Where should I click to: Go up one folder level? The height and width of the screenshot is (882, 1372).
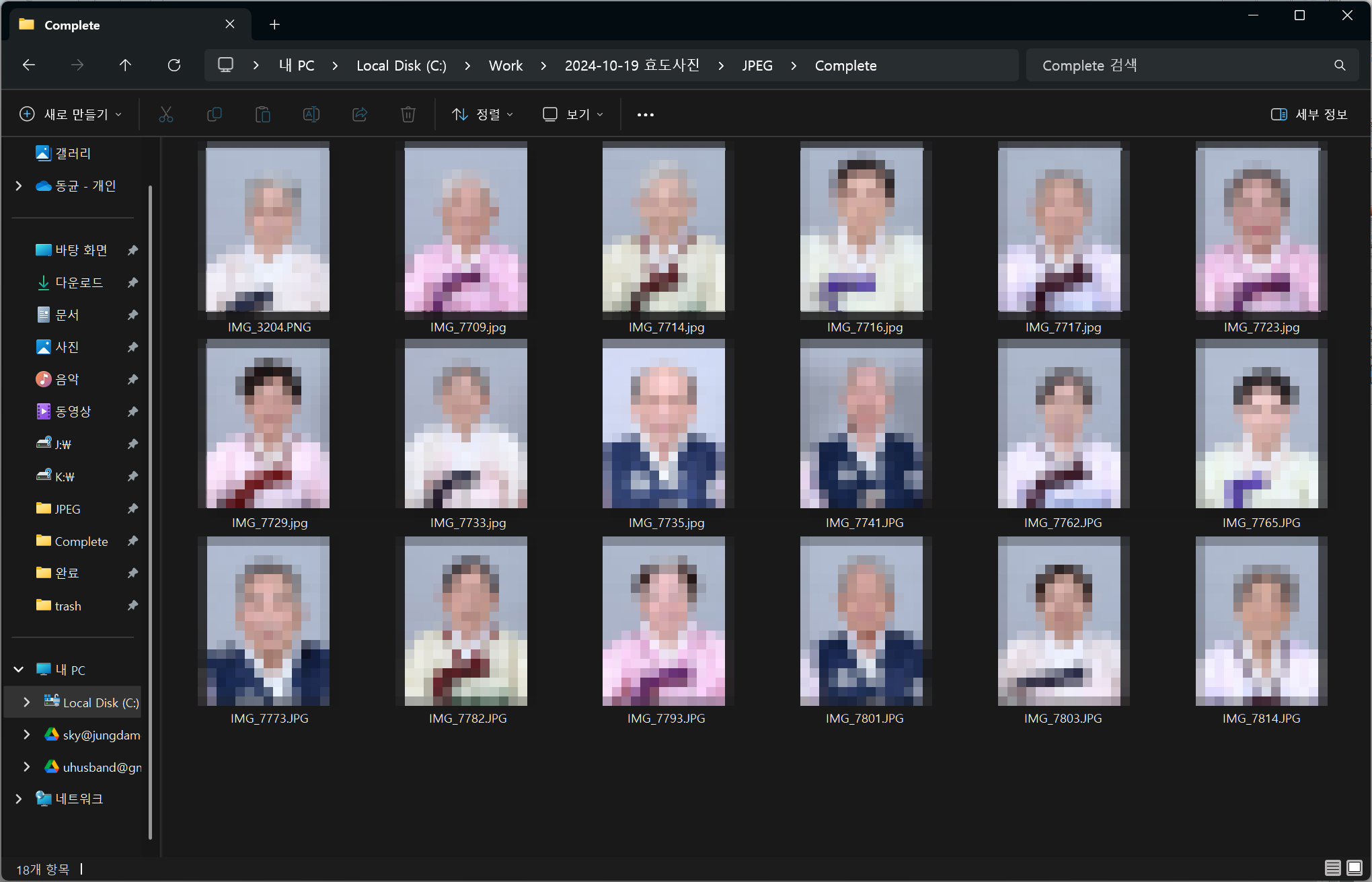[x=125, y=65]
